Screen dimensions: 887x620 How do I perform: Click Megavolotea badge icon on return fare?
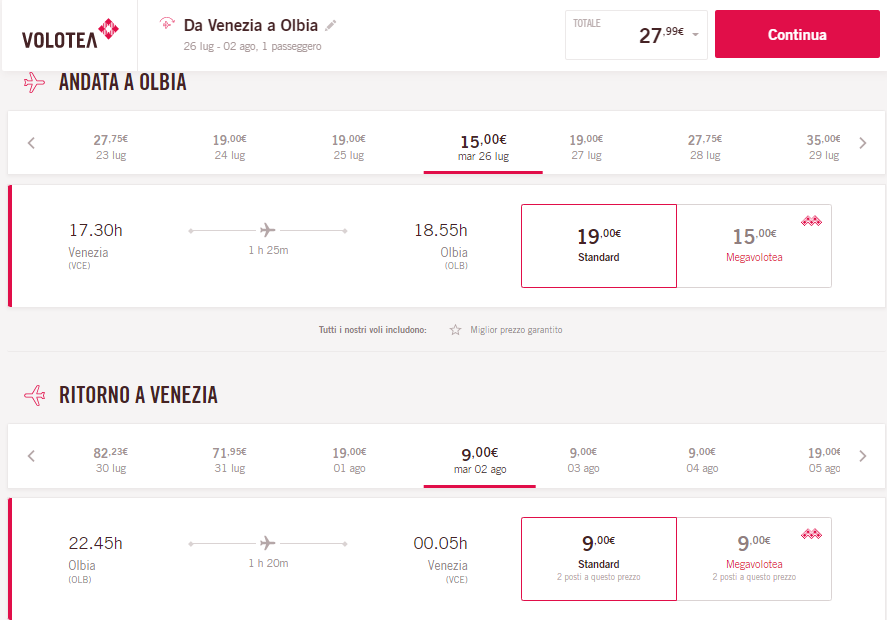tap(810, 534)
